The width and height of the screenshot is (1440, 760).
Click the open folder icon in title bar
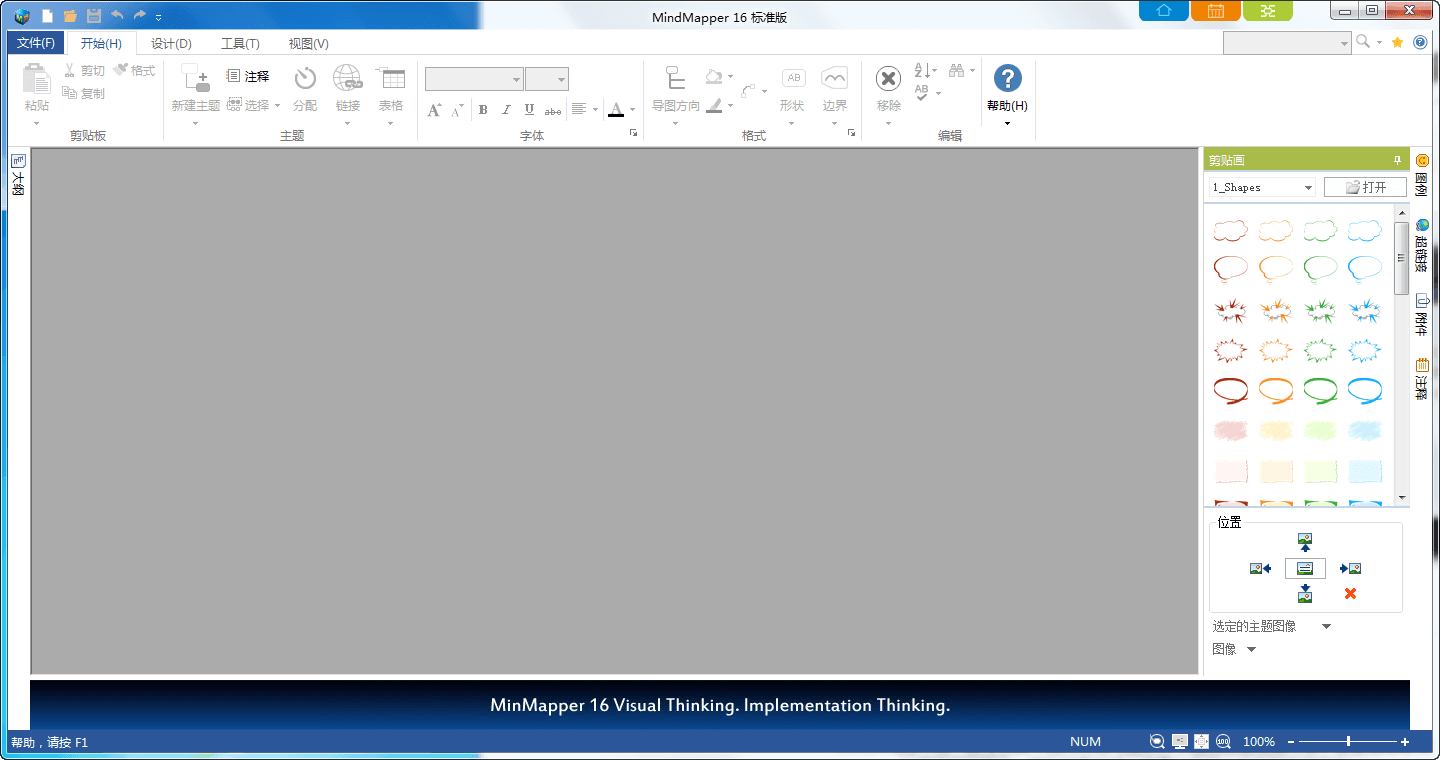tap(70, 16)
